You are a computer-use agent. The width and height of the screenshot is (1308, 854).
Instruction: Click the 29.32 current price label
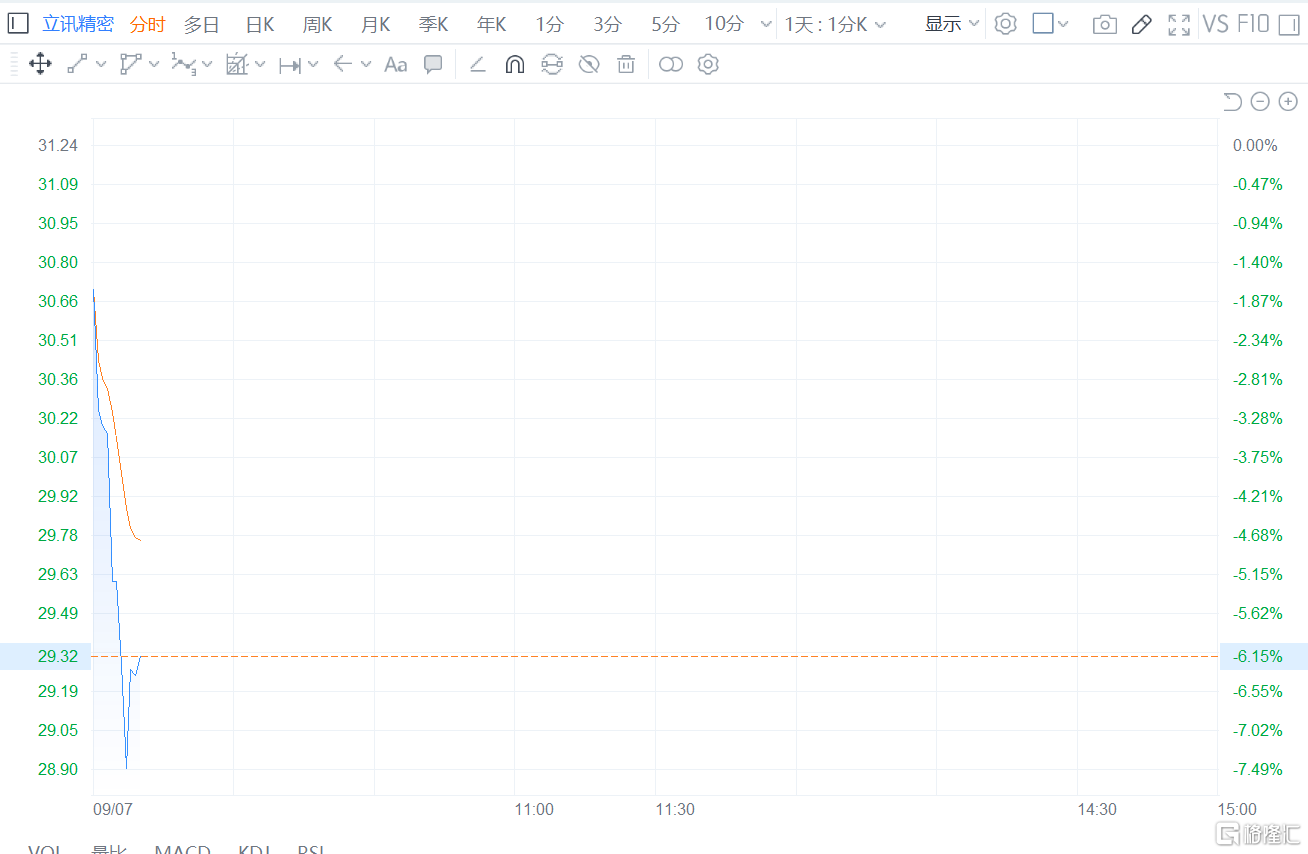tap(58, 656)
